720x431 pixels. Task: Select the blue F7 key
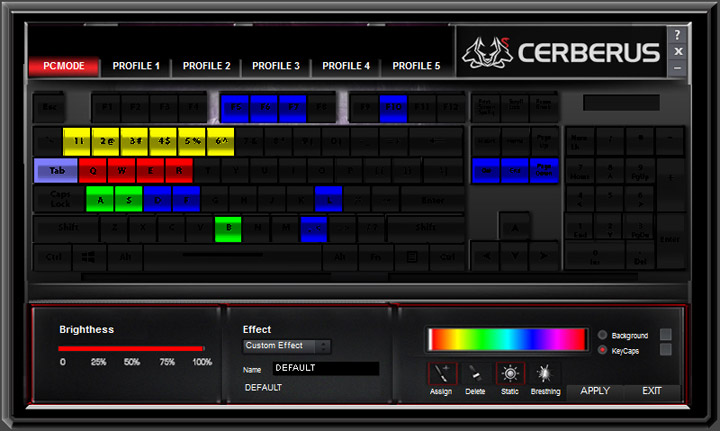pyautogui.click(x=292, y=108)
